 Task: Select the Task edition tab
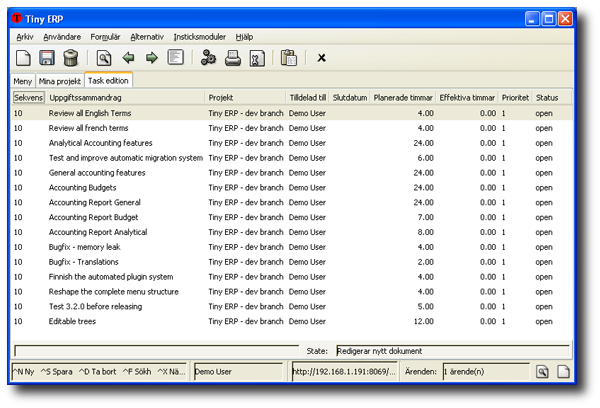[108, 80]
